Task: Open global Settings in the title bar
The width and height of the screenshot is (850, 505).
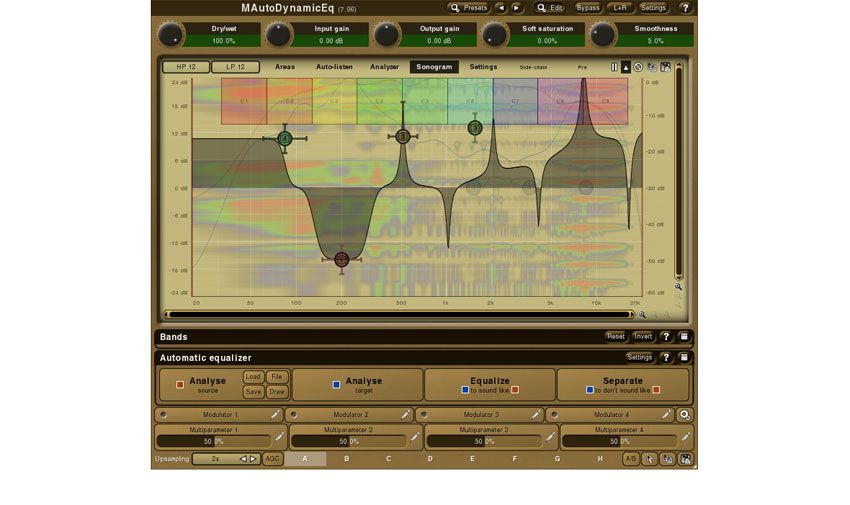Action: click(653, 8)
